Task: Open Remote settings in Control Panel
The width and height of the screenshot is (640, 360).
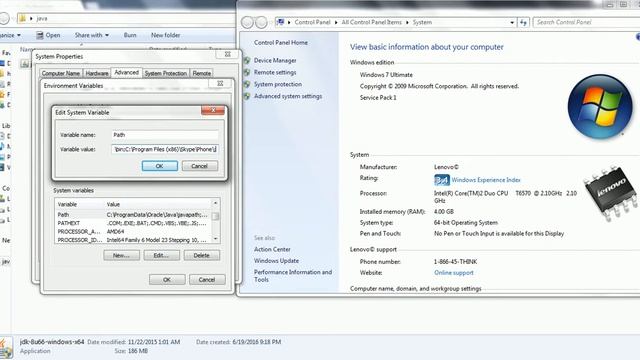Action: pos(275,72)
